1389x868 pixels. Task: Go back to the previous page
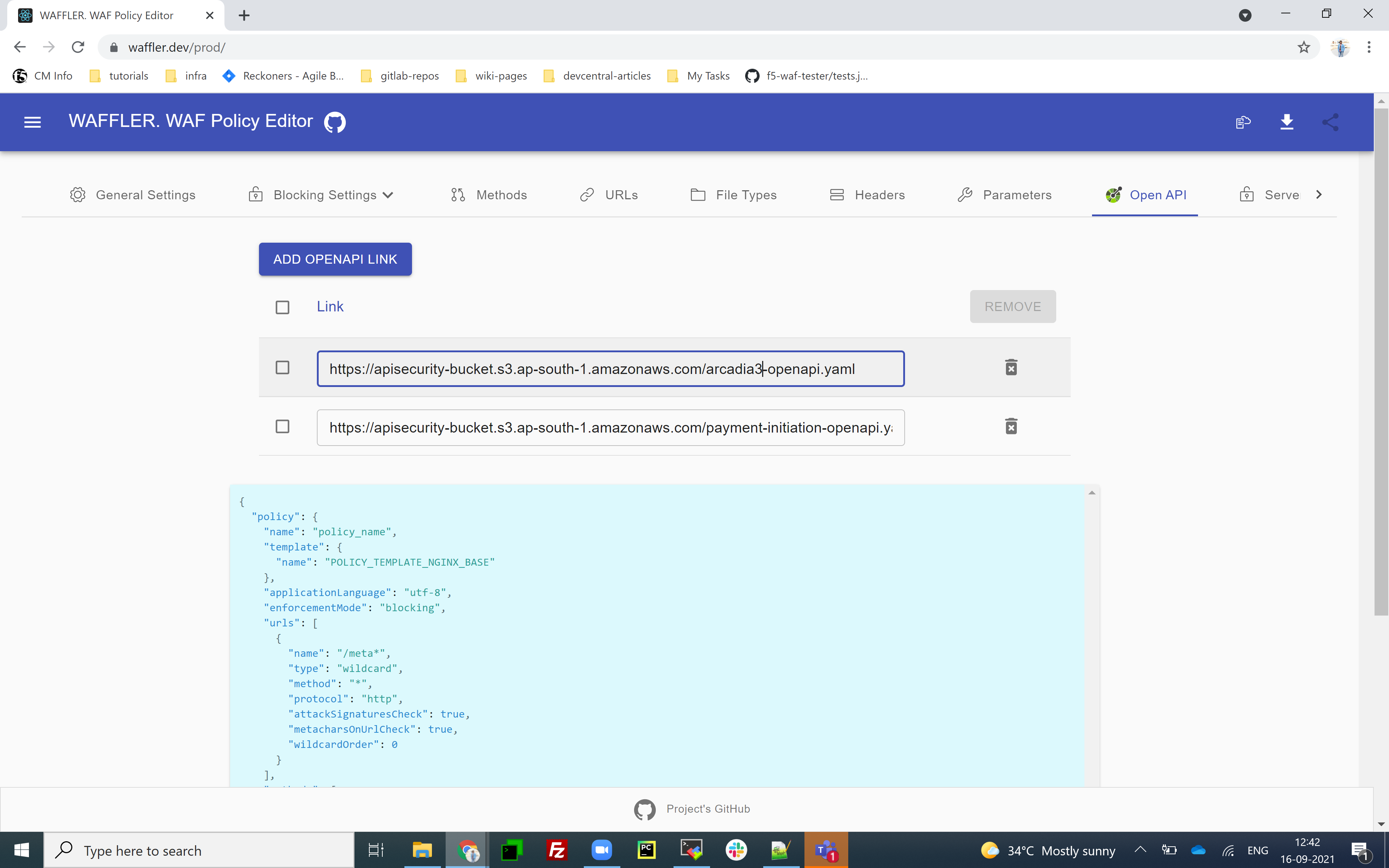[x=20, y=47]
